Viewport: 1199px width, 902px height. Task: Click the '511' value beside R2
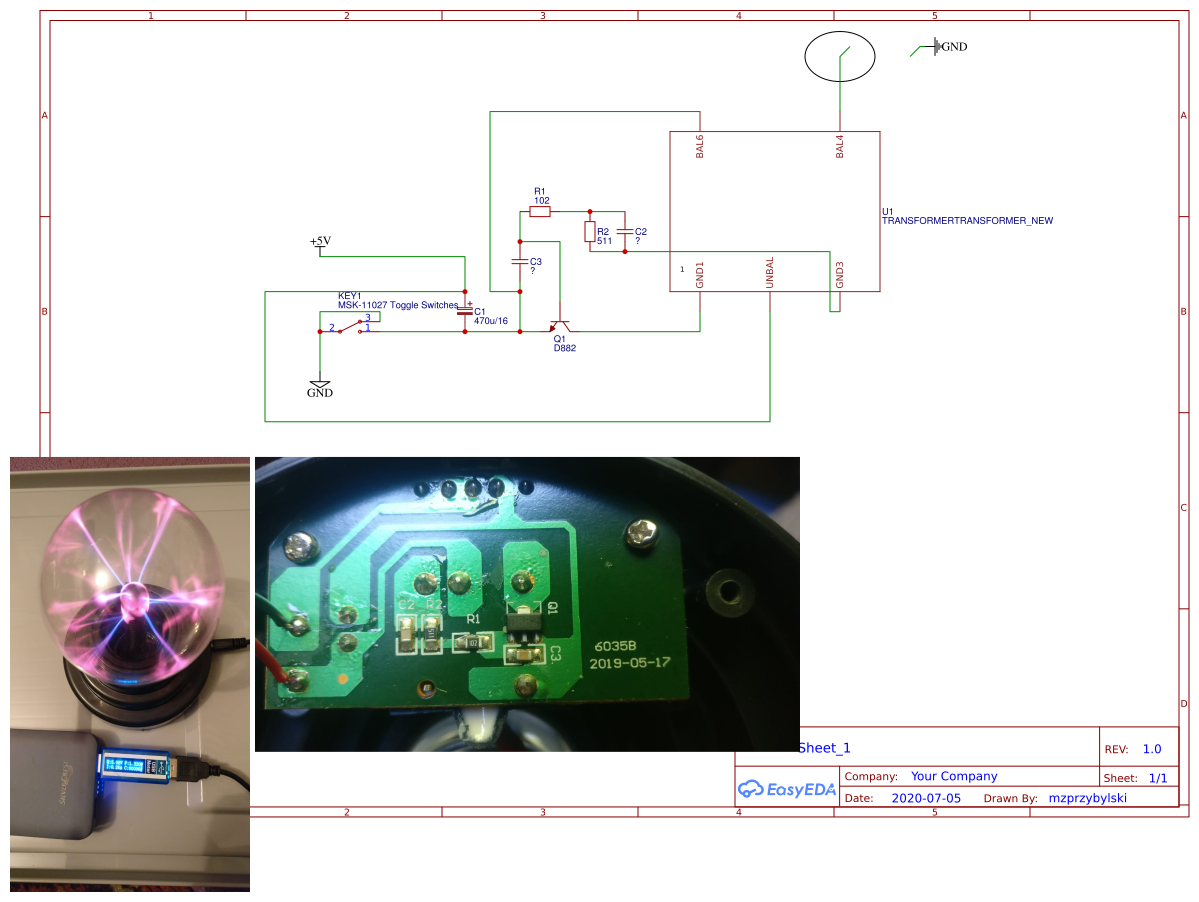604,241
